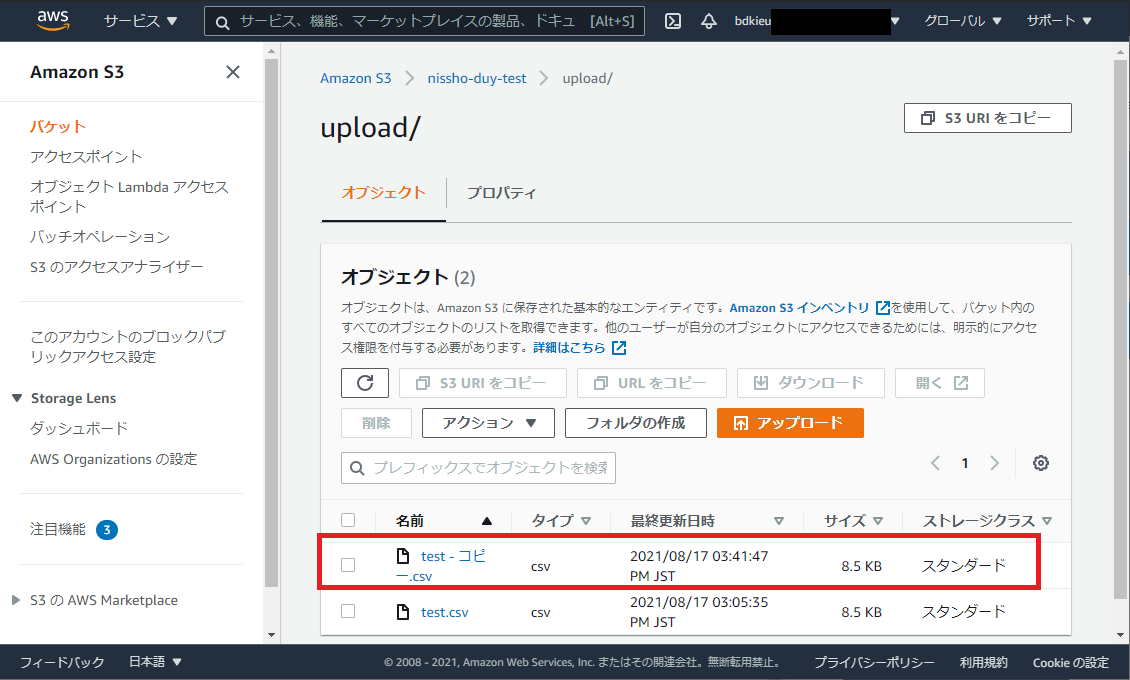
Task: Click フォルダの作成 button
Action: coord(635,423)
